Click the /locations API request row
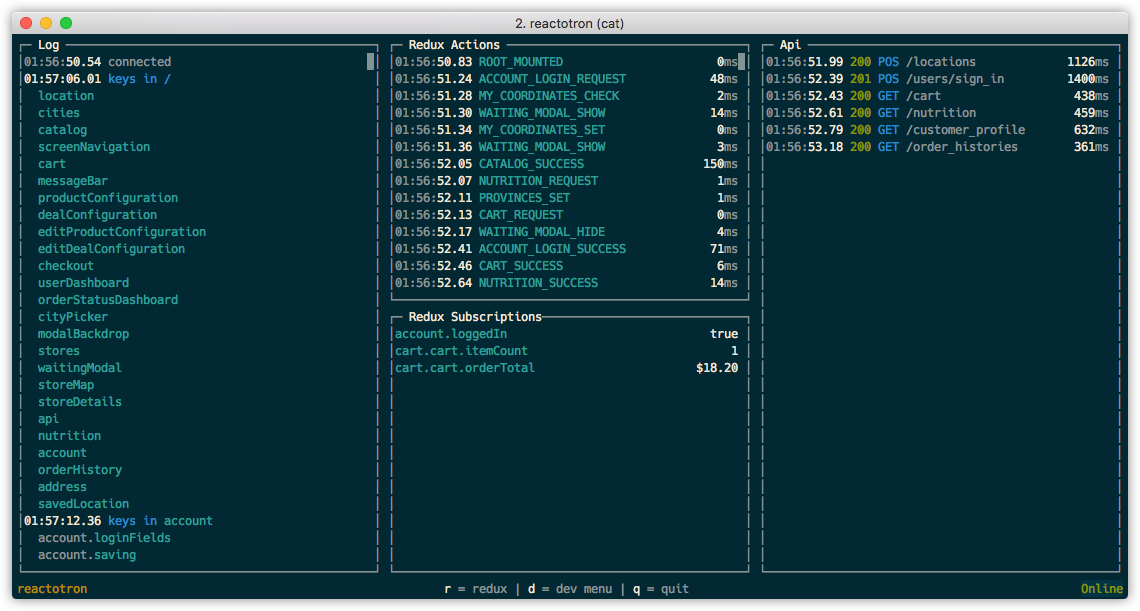Image resolution: width=1140 pixels, height=611 pixels. (x=937, y=62)
